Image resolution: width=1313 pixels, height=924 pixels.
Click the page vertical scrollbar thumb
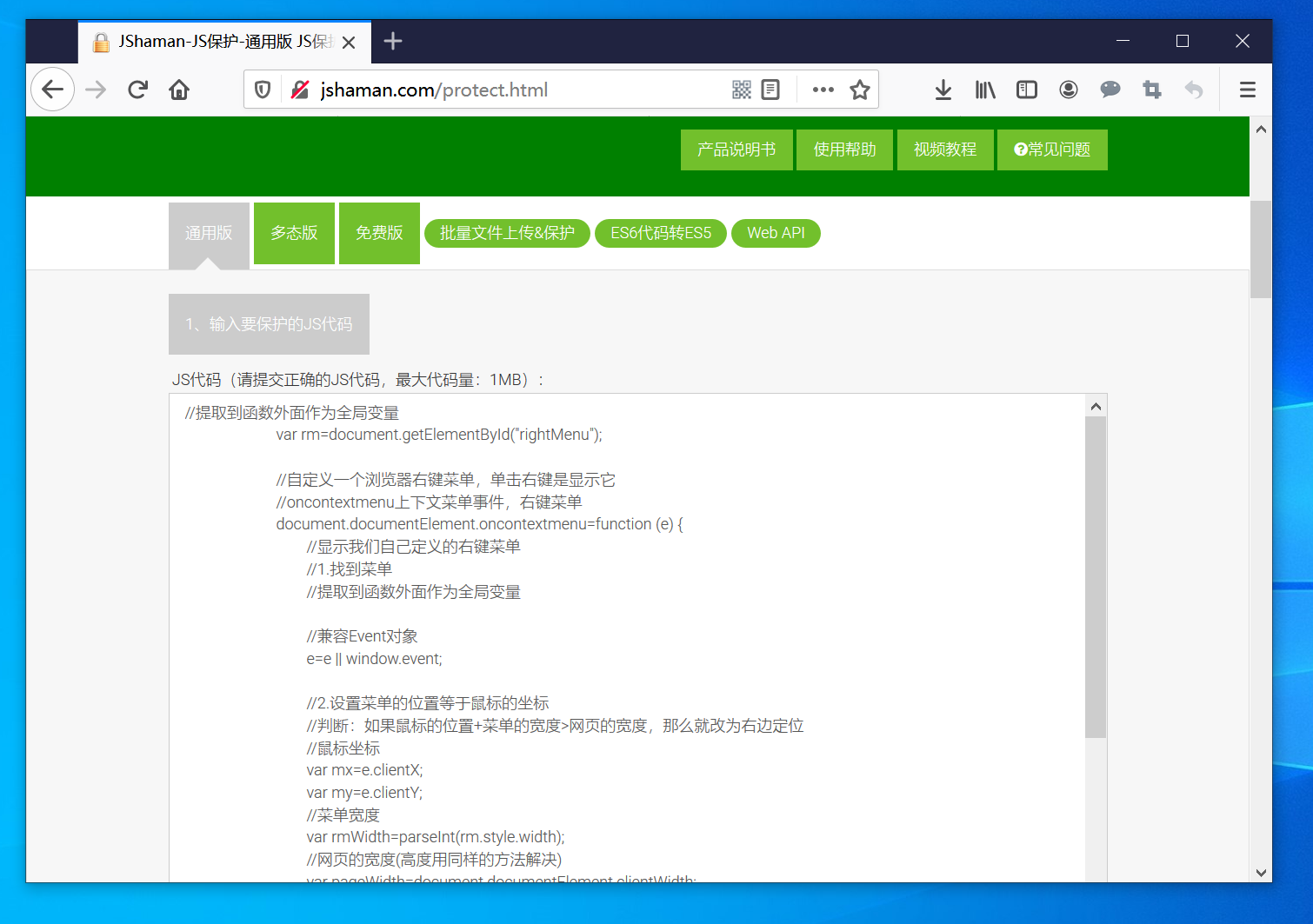pos(1261,249)
